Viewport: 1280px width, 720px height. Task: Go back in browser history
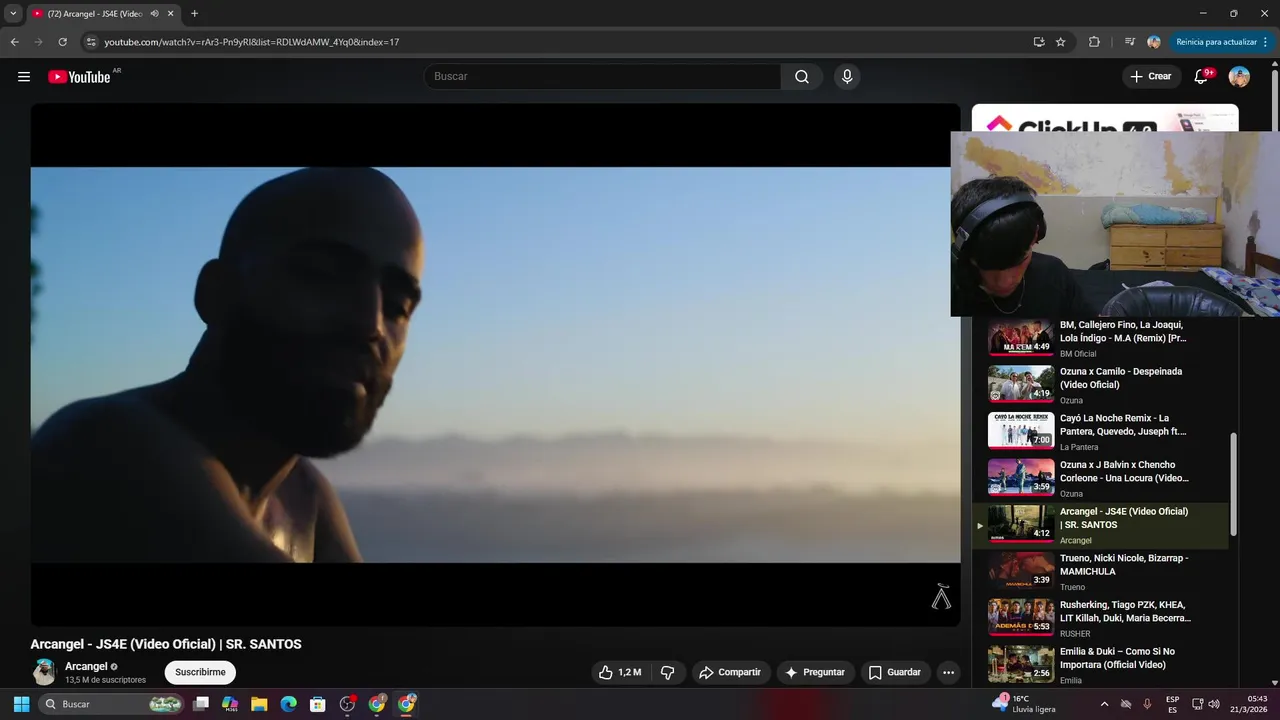click(14, 42)
